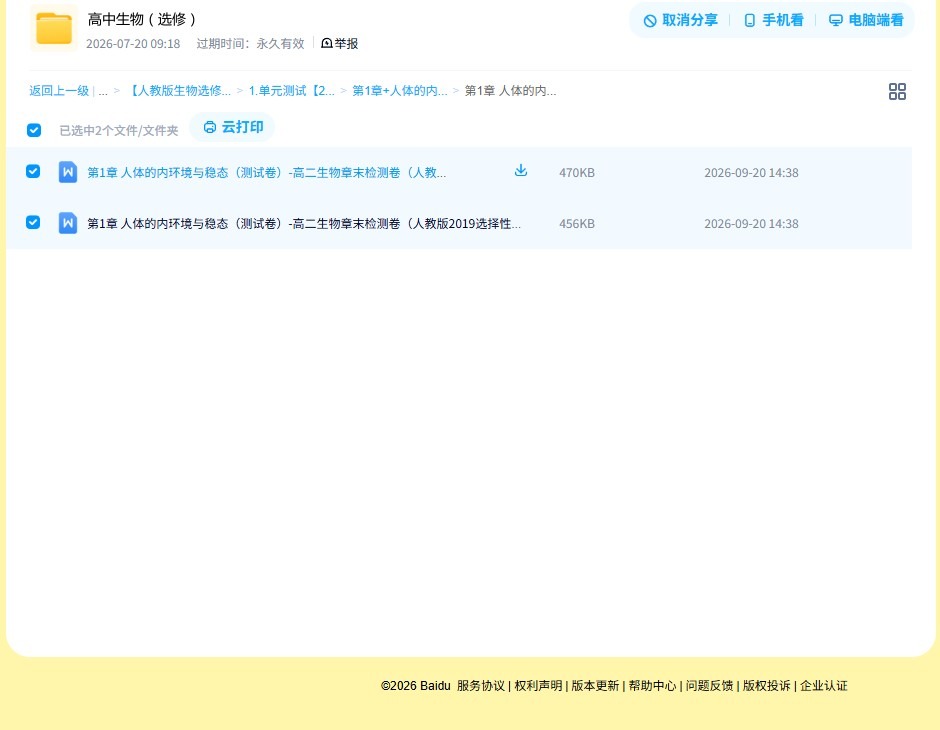Screen dimensions: 940x730
Task: Download the 470KB file via download icon
Action: coord(521,170)
